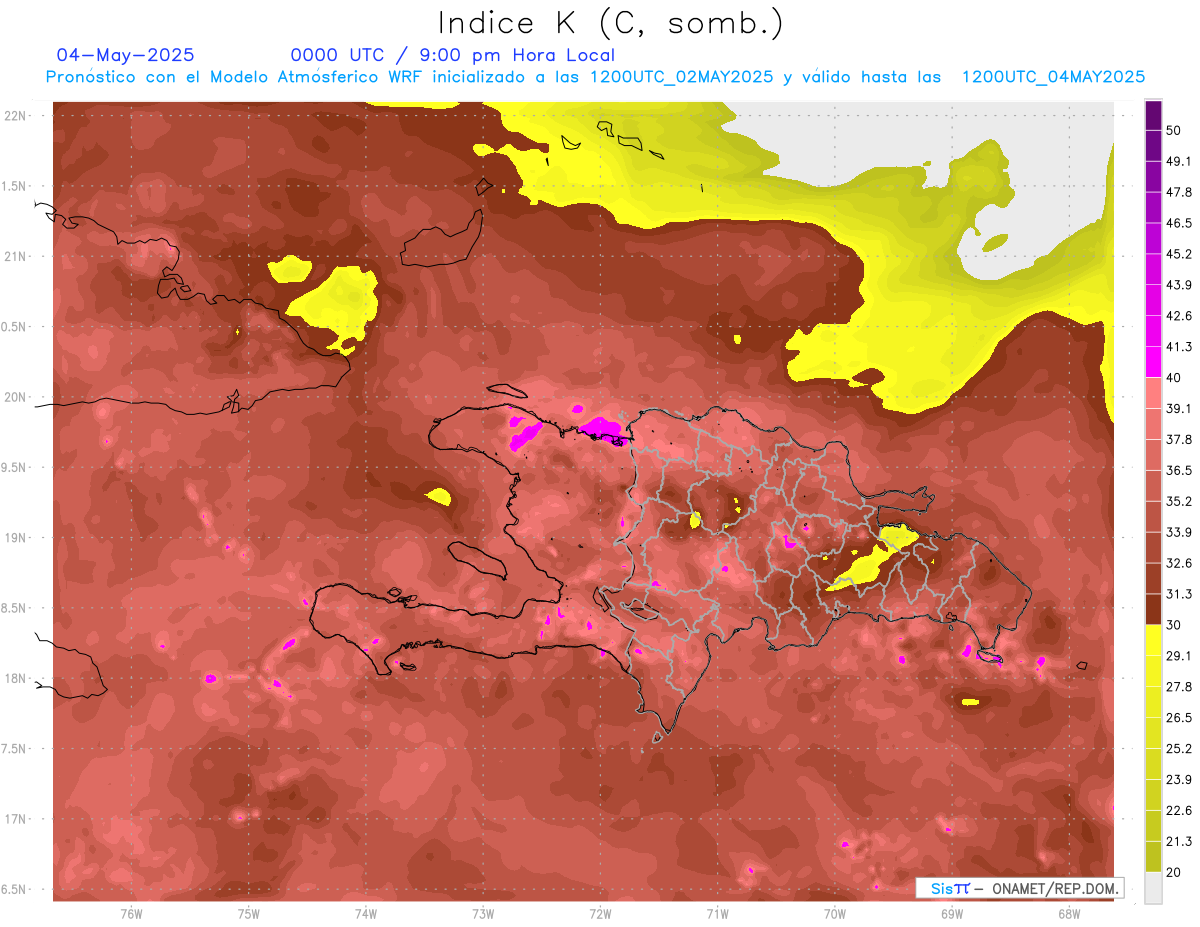Click the colorbar value 27.8
The height and width of the screenshot is (927, 1200).
(x=1179, y=687)
